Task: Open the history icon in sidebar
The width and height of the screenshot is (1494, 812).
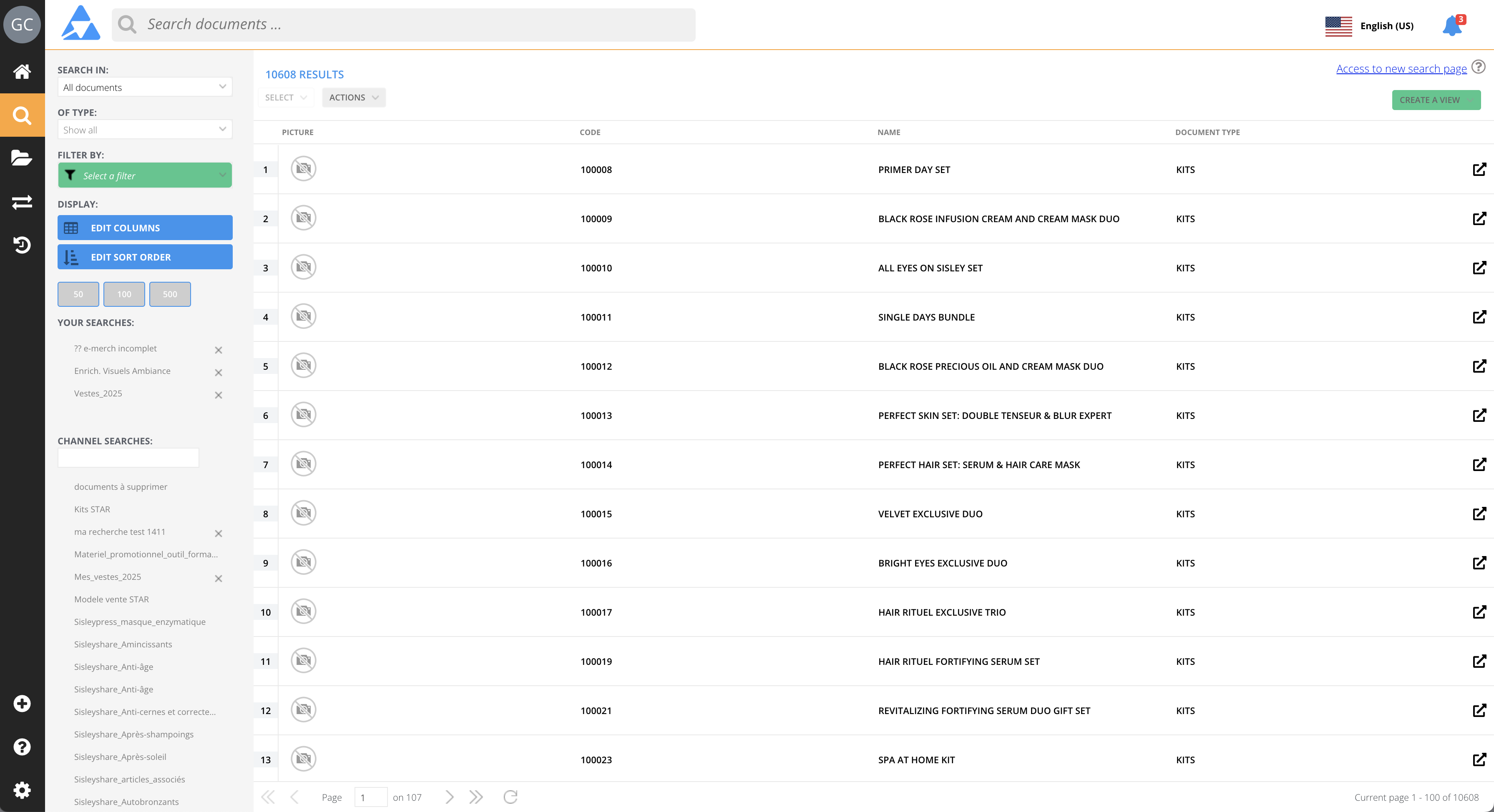Action: pos(22,245)
